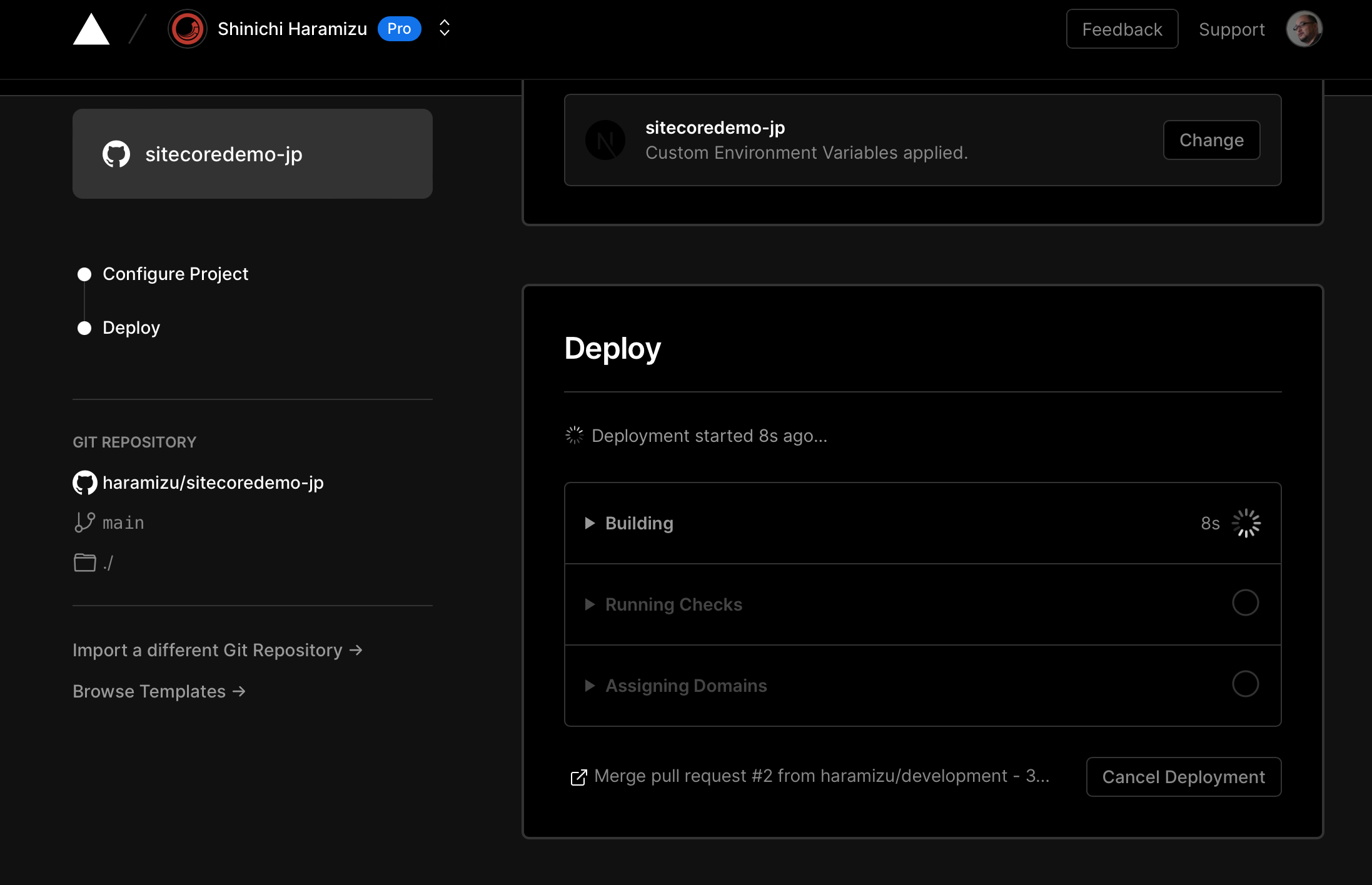The image size is (1372, 885).
Task: Open Shinichi Haramizu team avatar
Action: [188, 29]
